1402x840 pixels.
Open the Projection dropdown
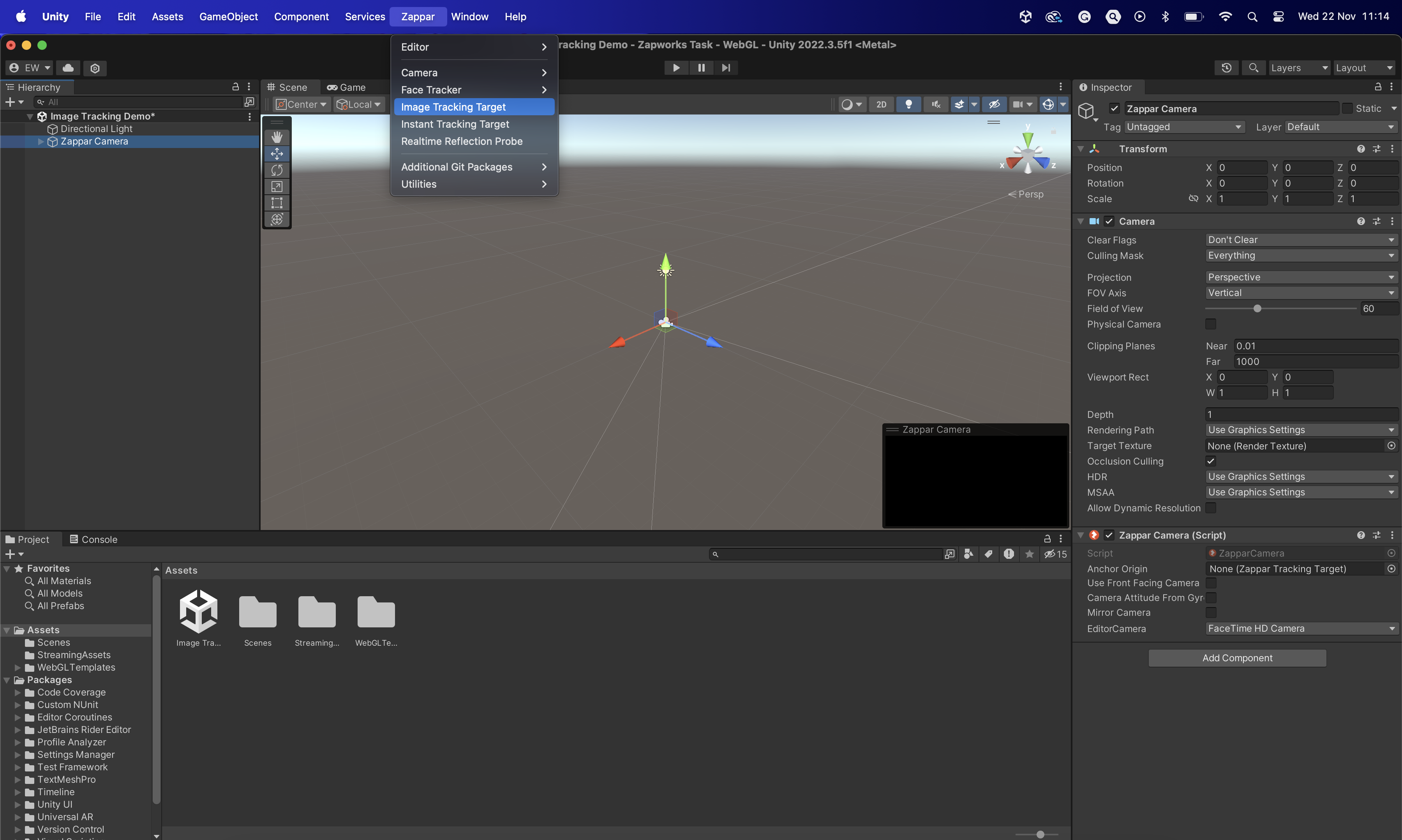click(x=1301, y=277)
